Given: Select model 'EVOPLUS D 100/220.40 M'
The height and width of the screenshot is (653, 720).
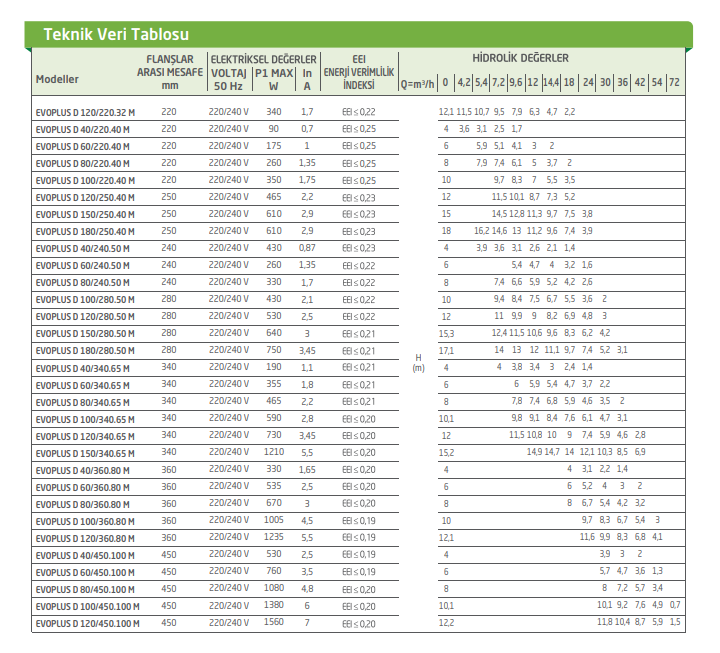Looking at the screenshot, I should pos(85,180).
